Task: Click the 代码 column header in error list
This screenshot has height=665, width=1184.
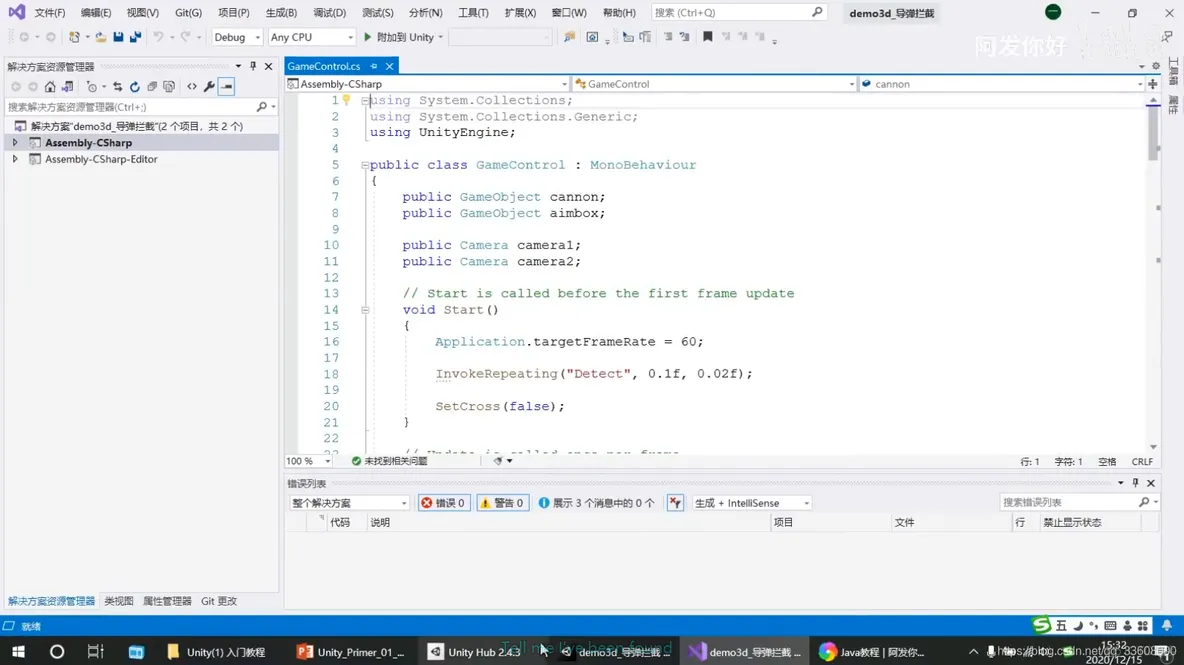Action: click(x=340, y=522)
